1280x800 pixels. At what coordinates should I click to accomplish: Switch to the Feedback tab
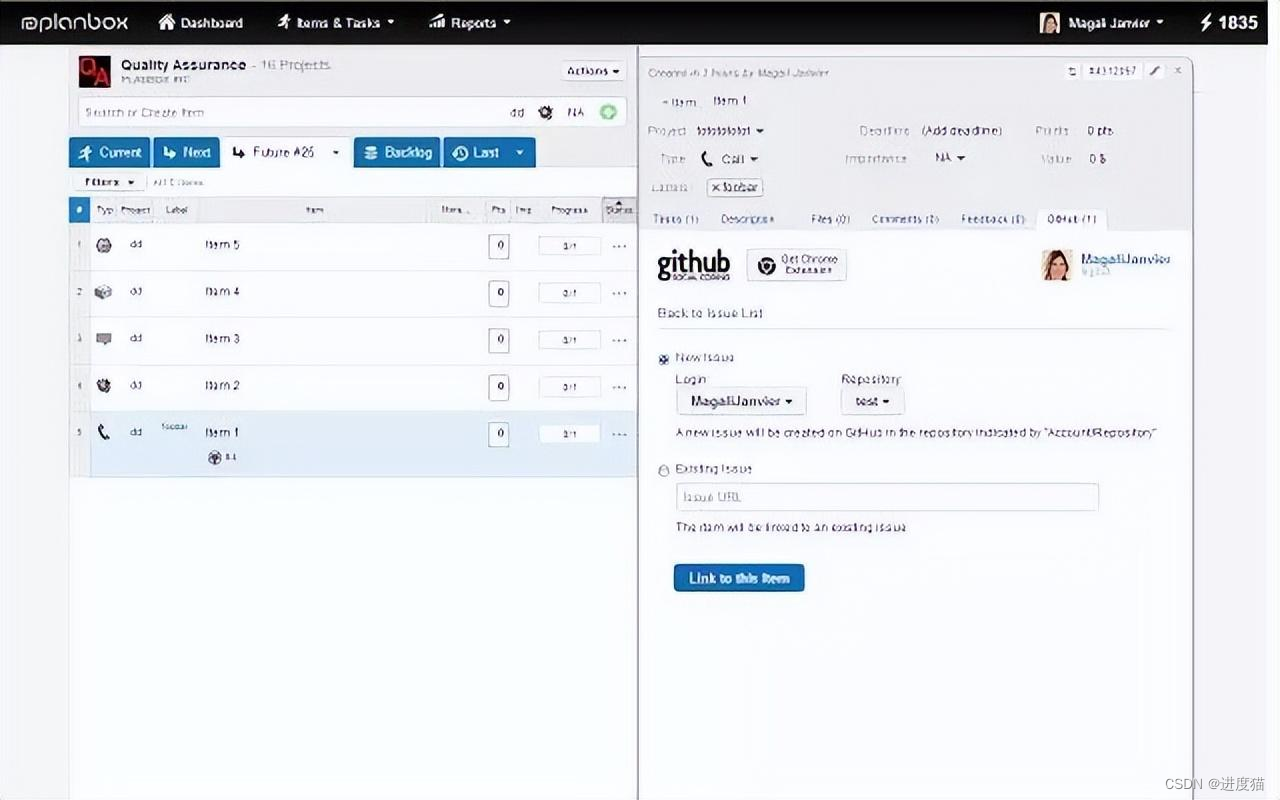click(x=993, y=219)
